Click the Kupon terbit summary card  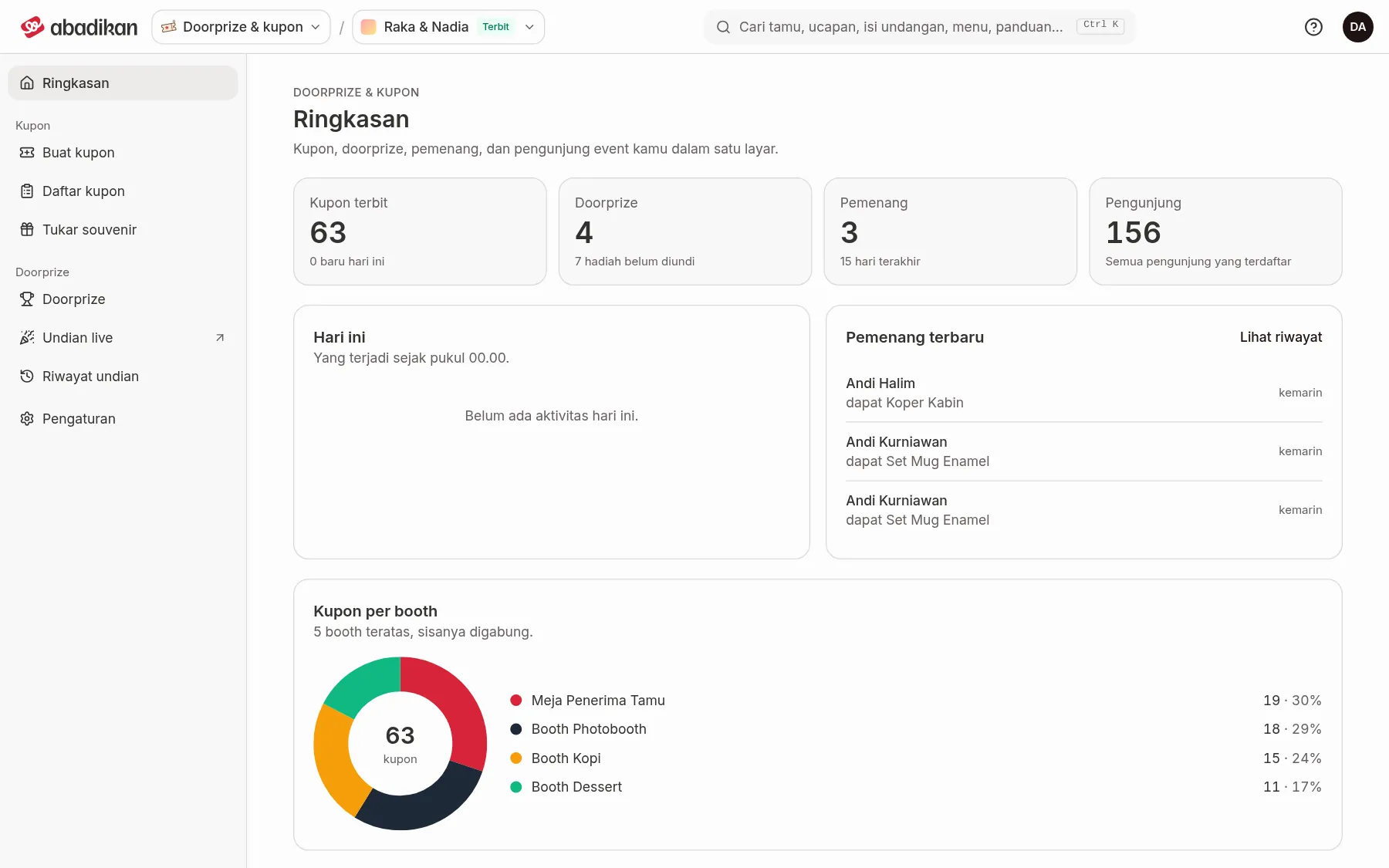tap(420, 231)
